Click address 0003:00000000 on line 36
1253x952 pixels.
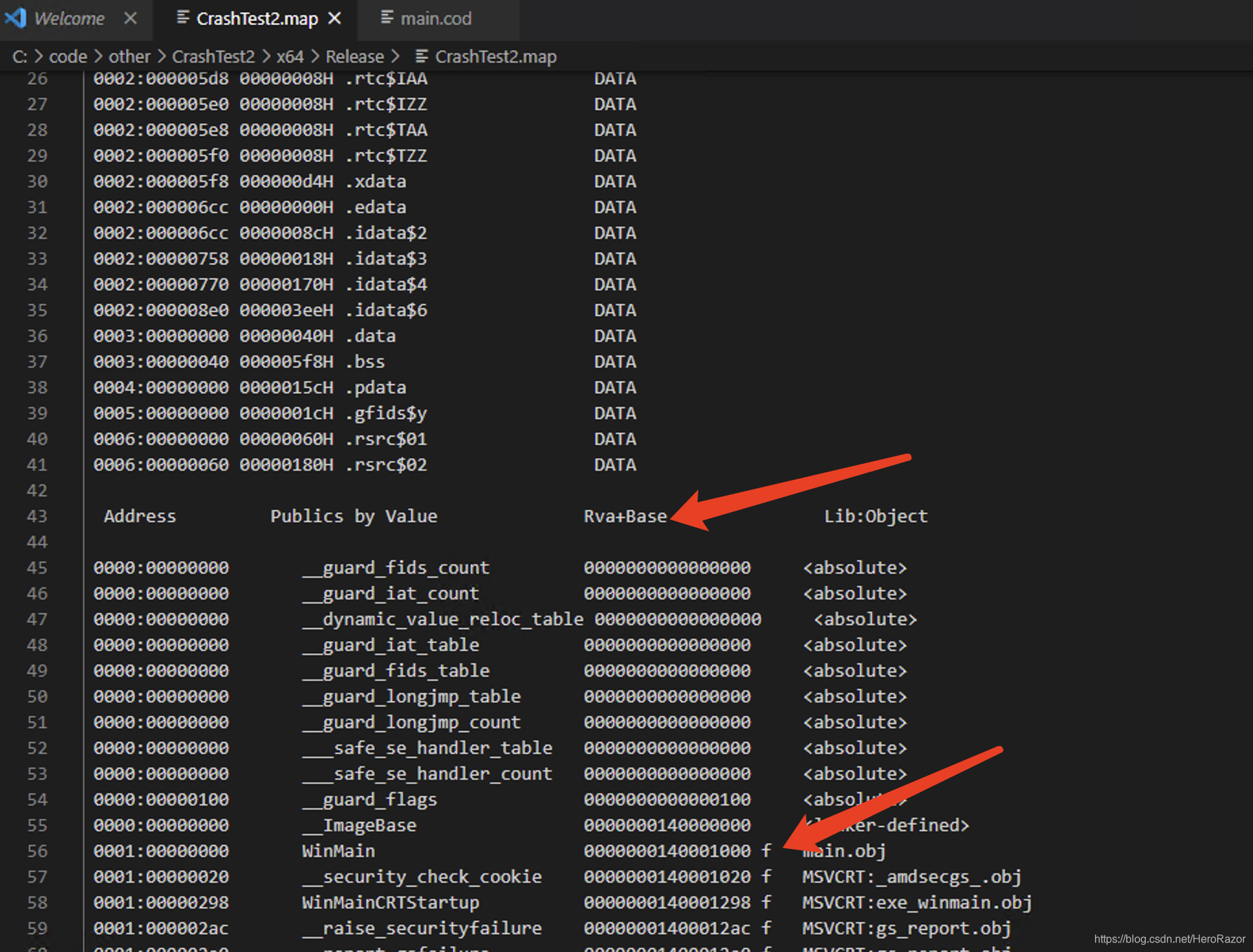click(x=161, y=336)
